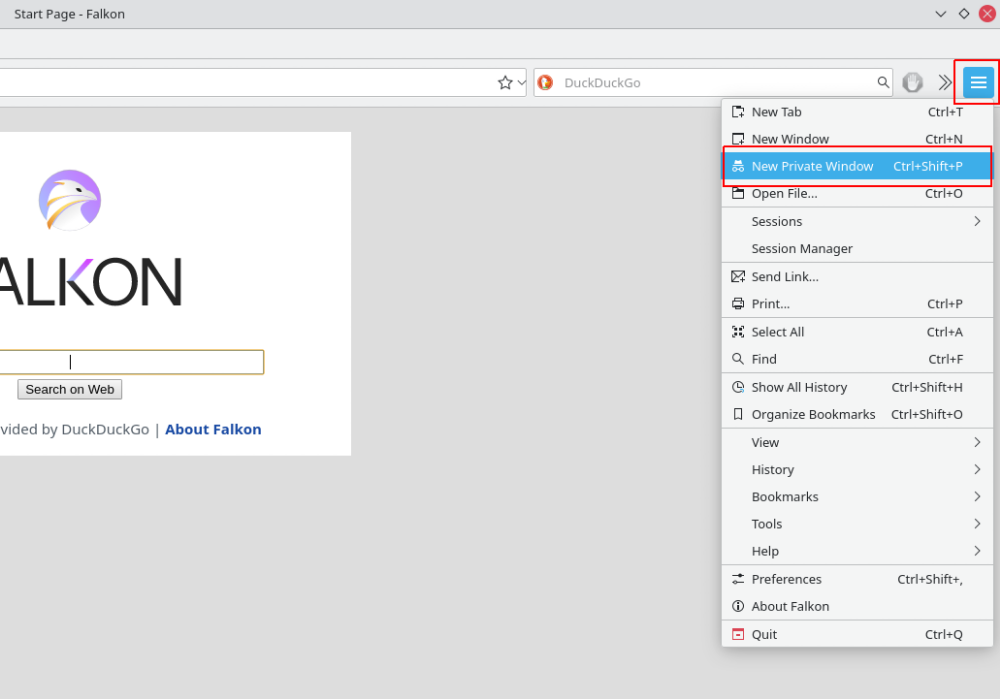Expand the toolbar overflow double-chevron

pyautogui.click(x=945, y=82)
